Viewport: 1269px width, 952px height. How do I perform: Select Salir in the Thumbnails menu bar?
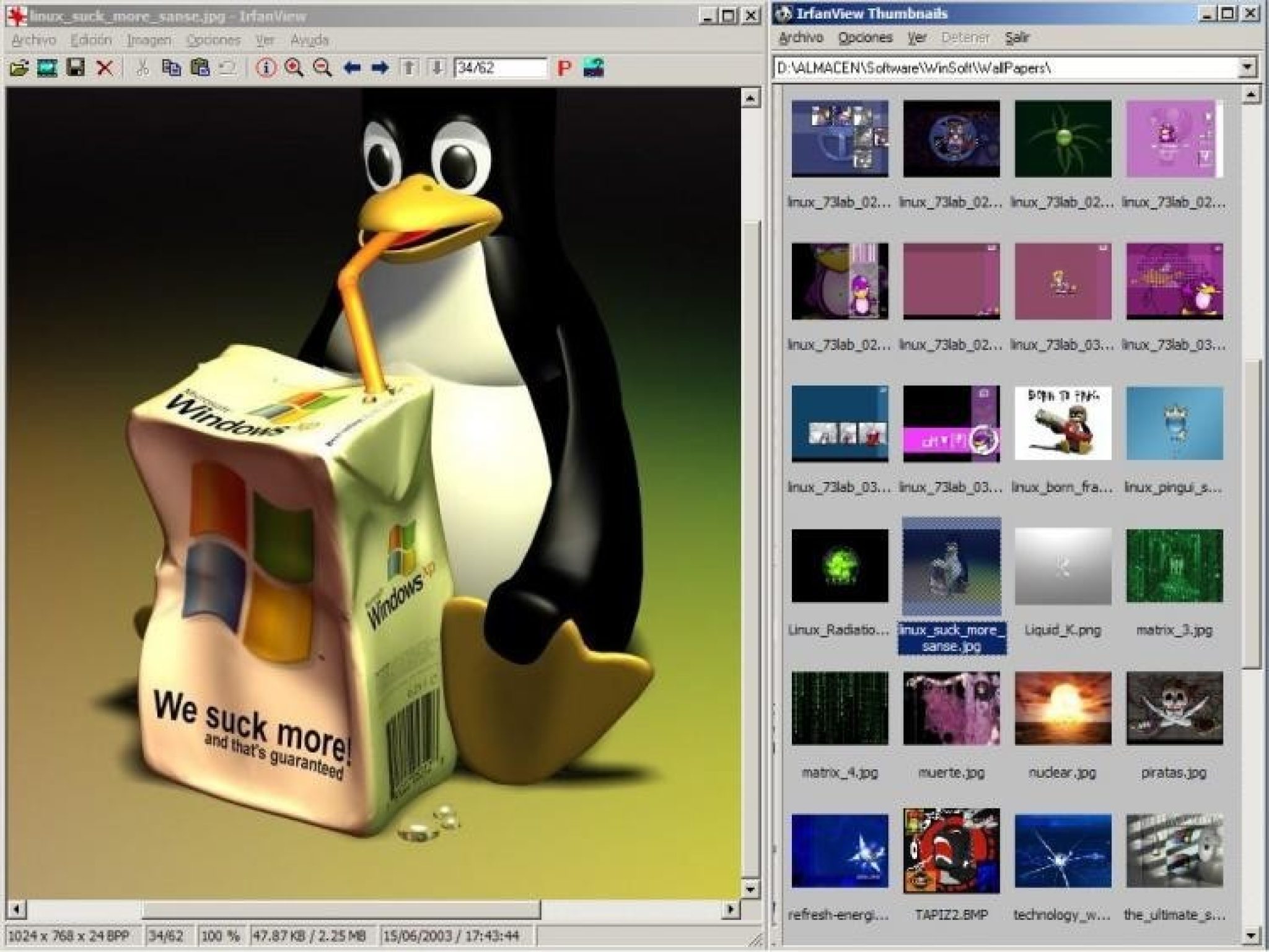[x=1018, y=38]
